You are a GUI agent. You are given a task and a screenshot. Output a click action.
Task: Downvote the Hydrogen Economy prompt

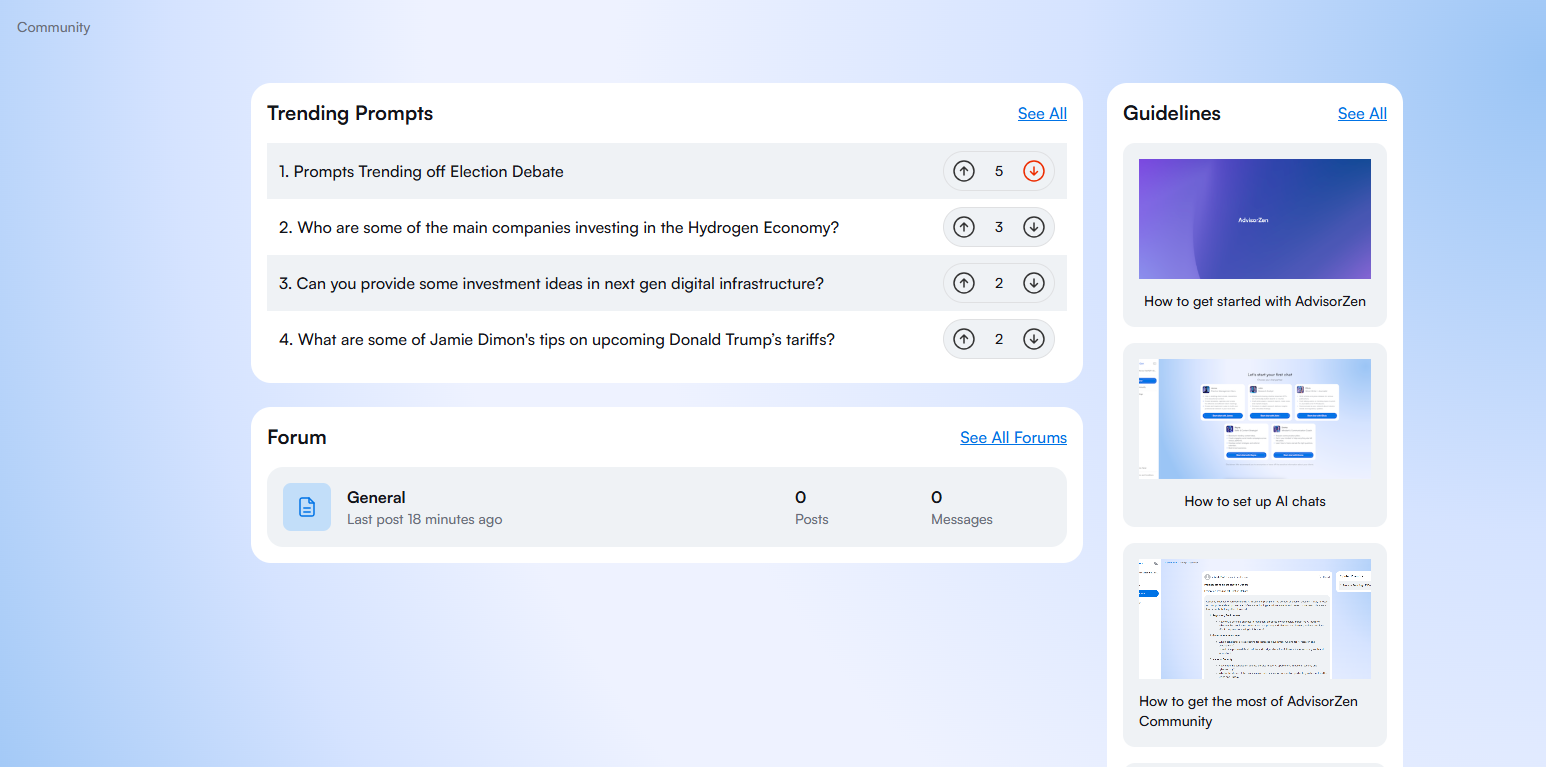coord(1034,227)
